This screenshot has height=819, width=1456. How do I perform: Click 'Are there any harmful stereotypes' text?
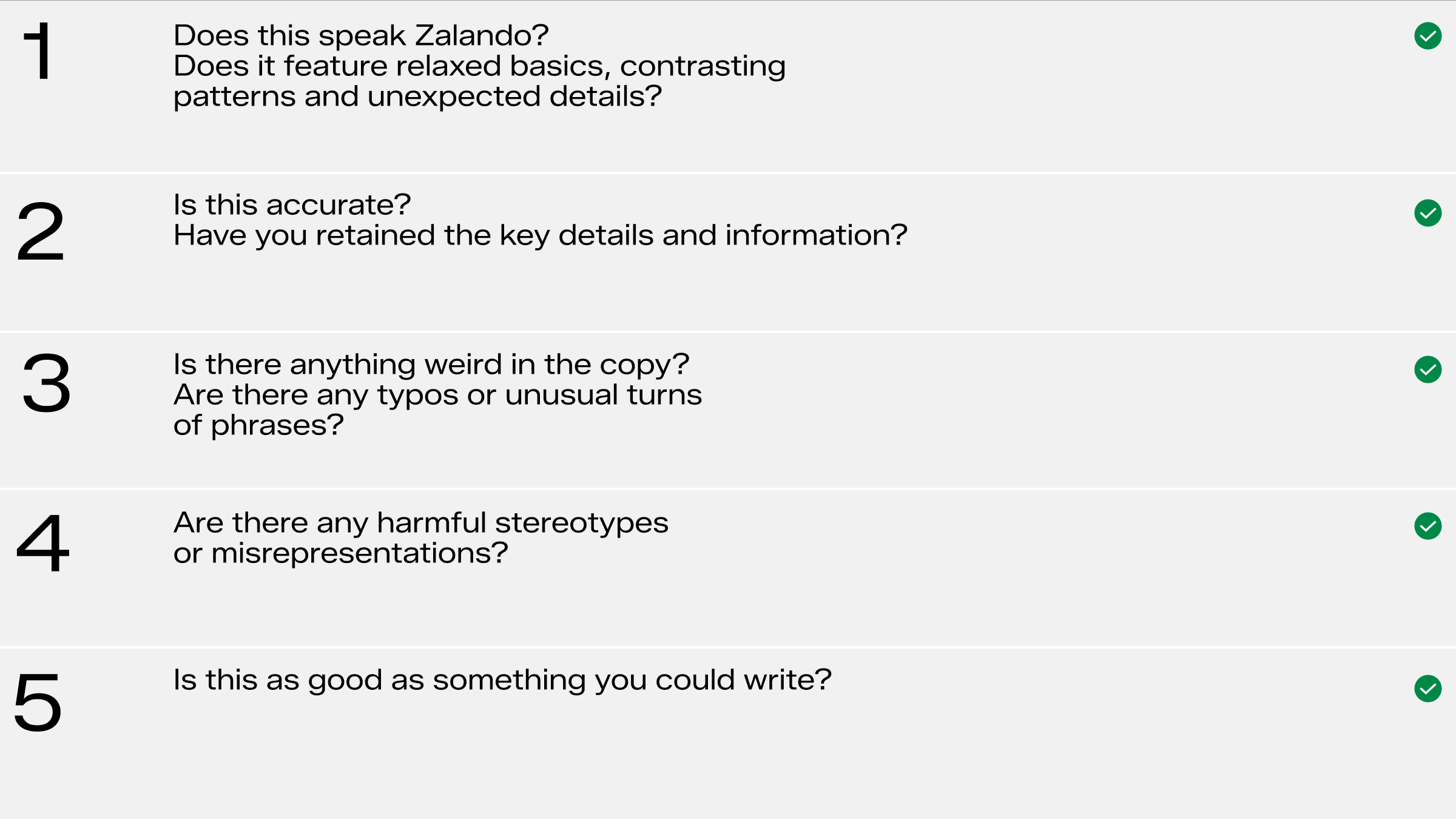click(420, 523)
